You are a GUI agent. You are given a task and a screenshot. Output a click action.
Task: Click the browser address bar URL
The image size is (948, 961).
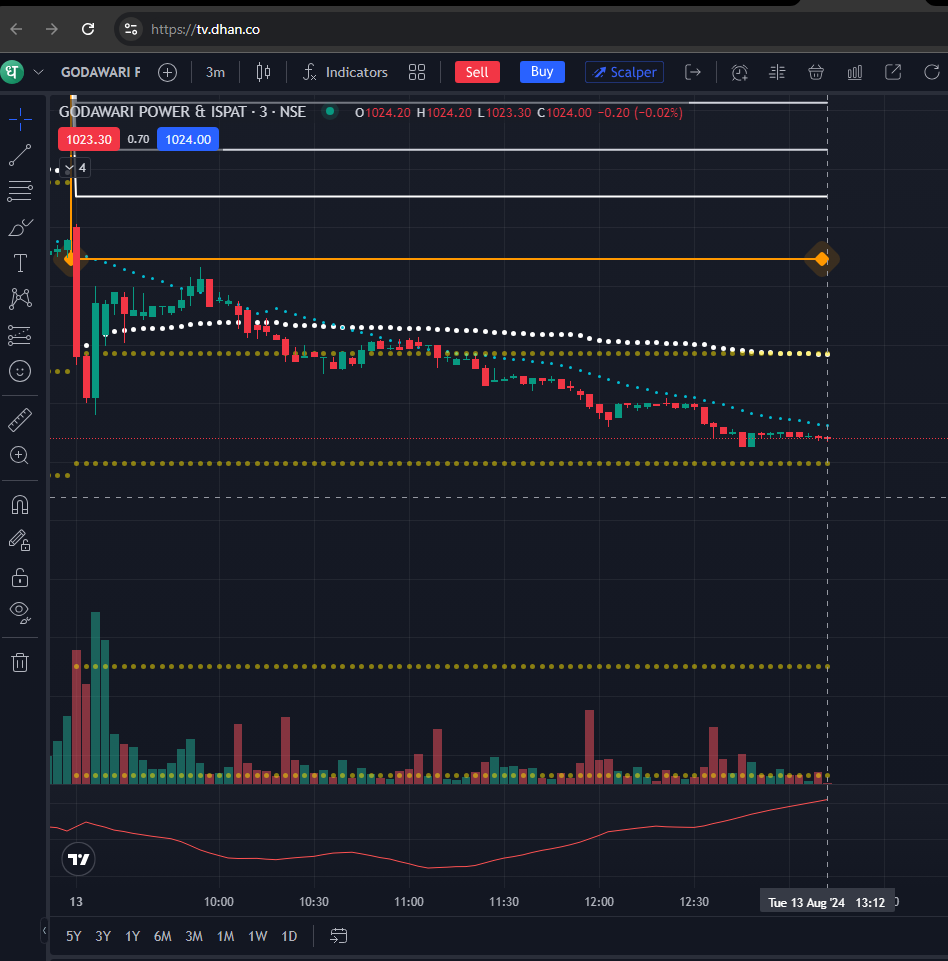tap(205, 29)
